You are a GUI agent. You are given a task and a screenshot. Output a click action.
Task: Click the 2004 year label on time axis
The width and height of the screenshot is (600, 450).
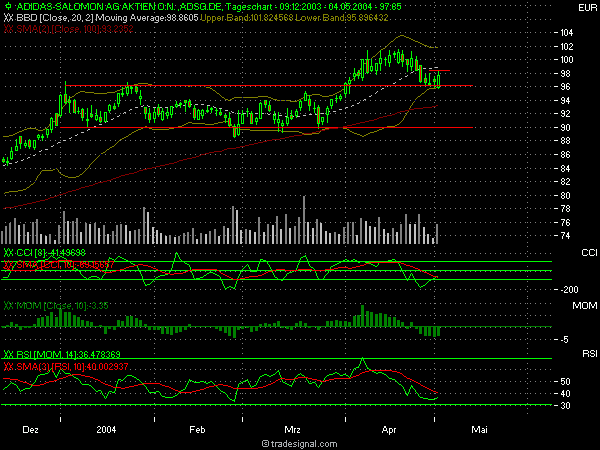pos(106,430)
